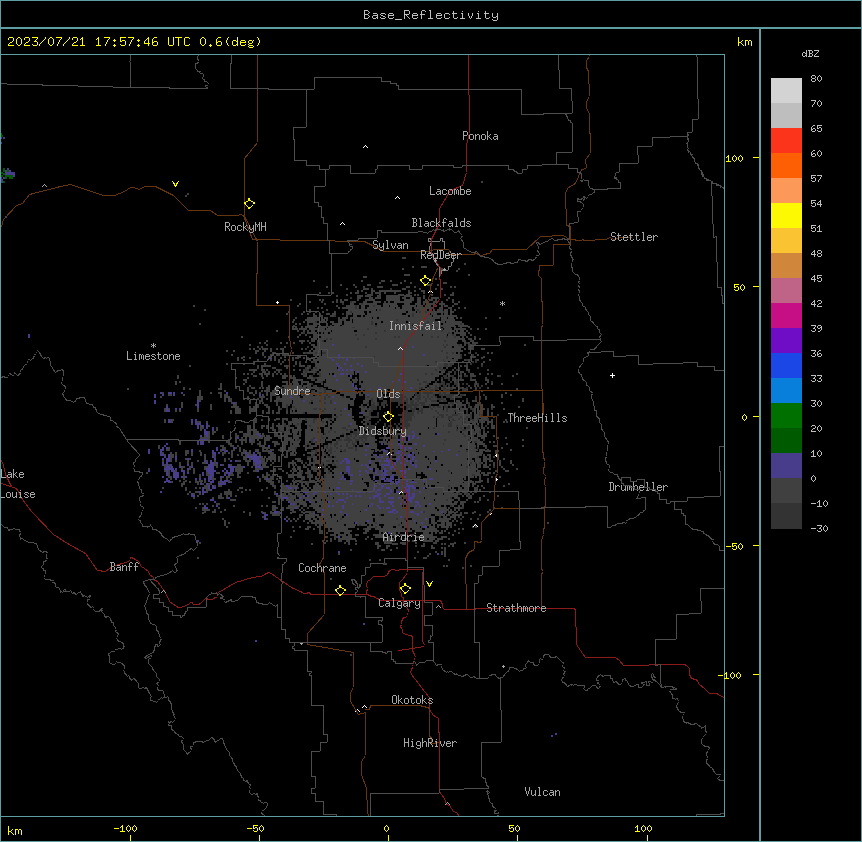Click the -30 value on dBZ legend
The height and width of the screenshot is (842, 862).
click(819, 528)
